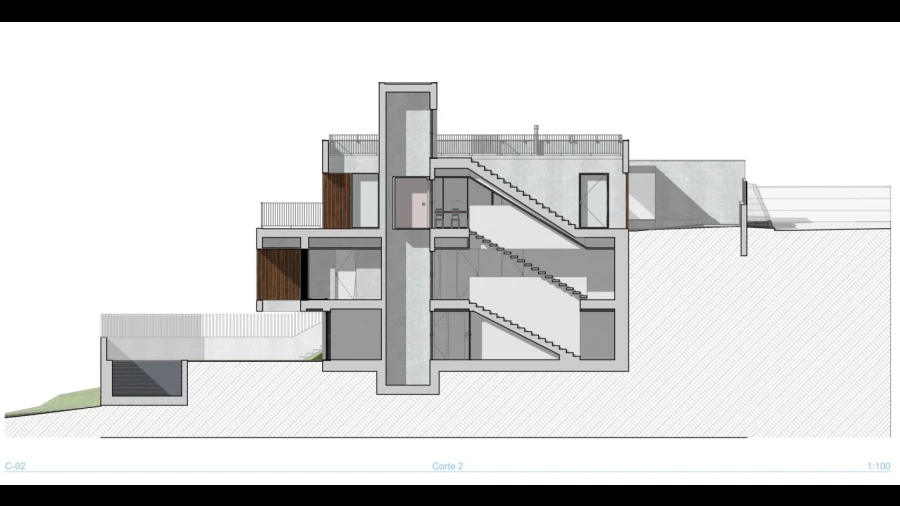900x506 pixels.
Task: Select the striped garage door
Action: [145, 381]
